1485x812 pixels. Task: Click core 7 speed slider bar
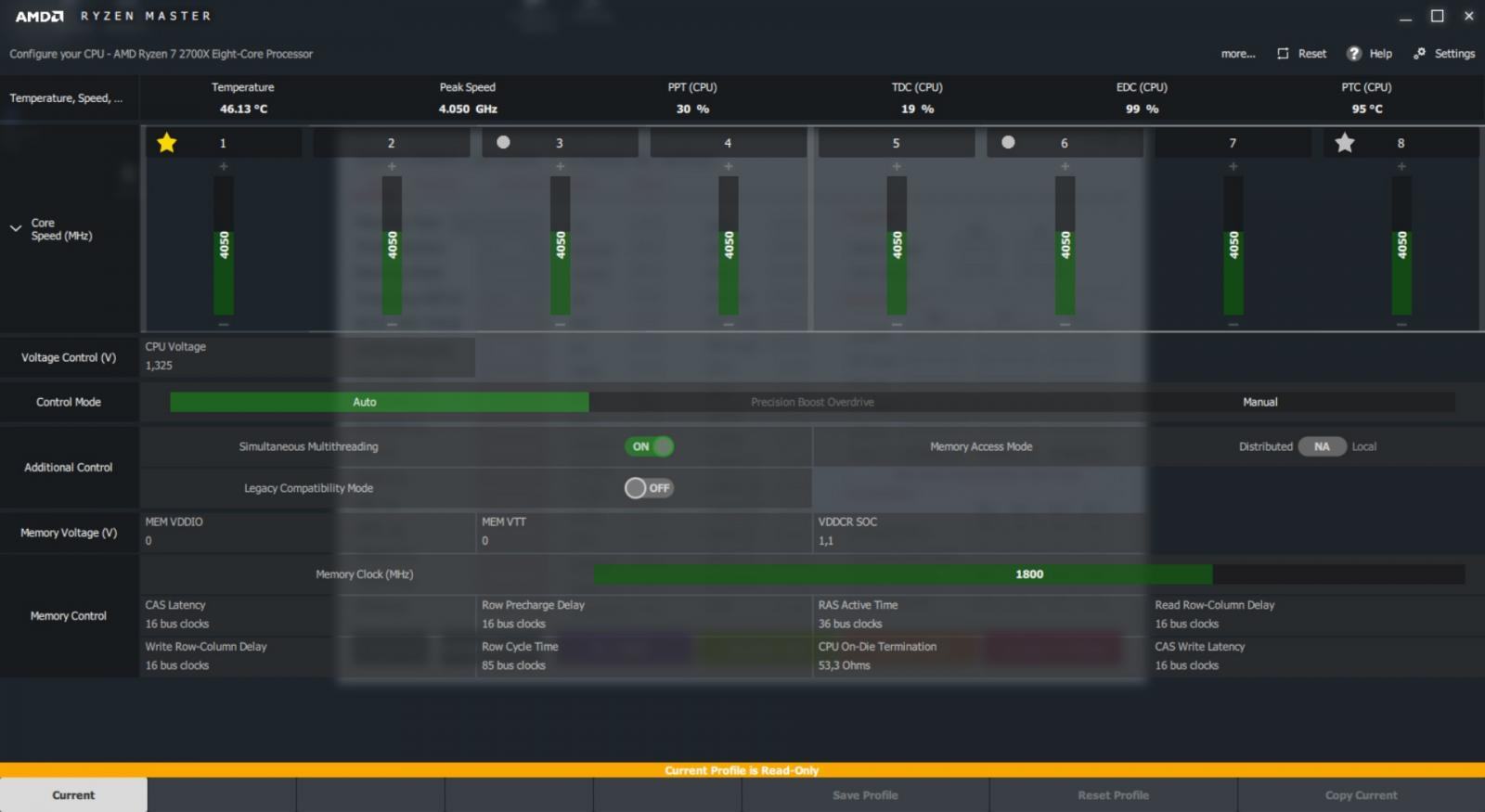click(x=1233, y=246)
